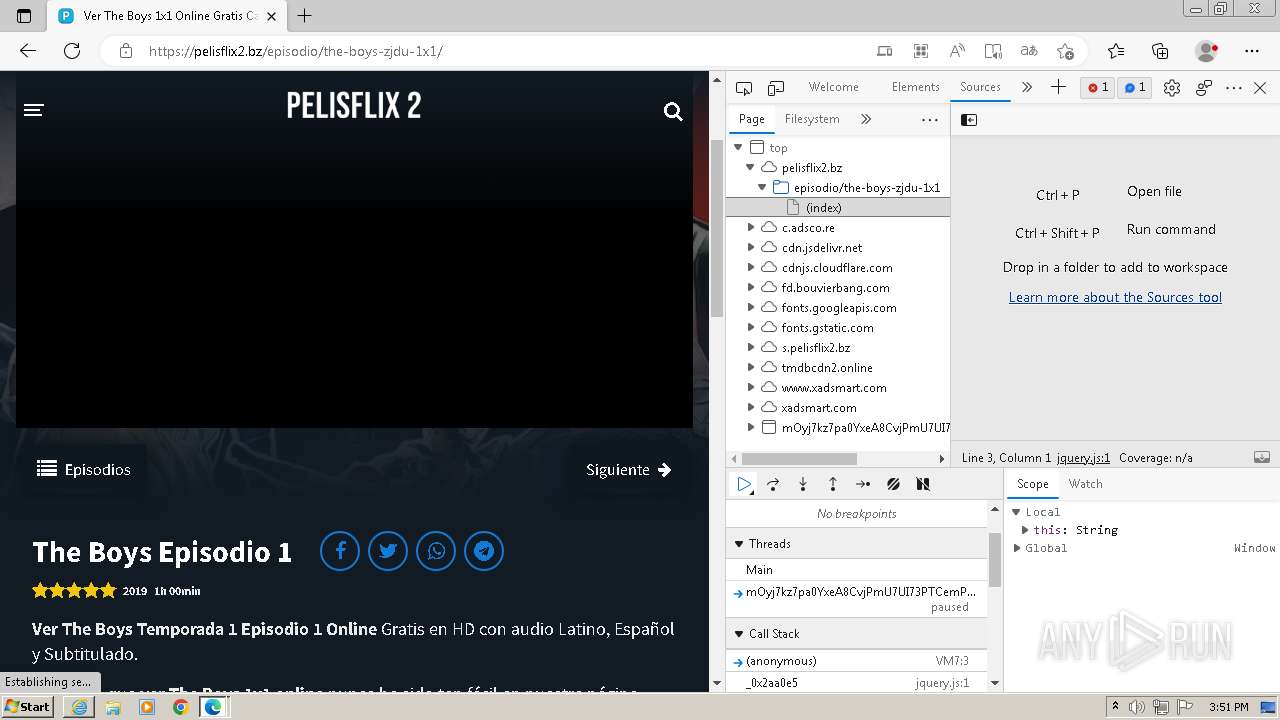
Task: Open the (index) file
Action: click(x=823, y=207)
